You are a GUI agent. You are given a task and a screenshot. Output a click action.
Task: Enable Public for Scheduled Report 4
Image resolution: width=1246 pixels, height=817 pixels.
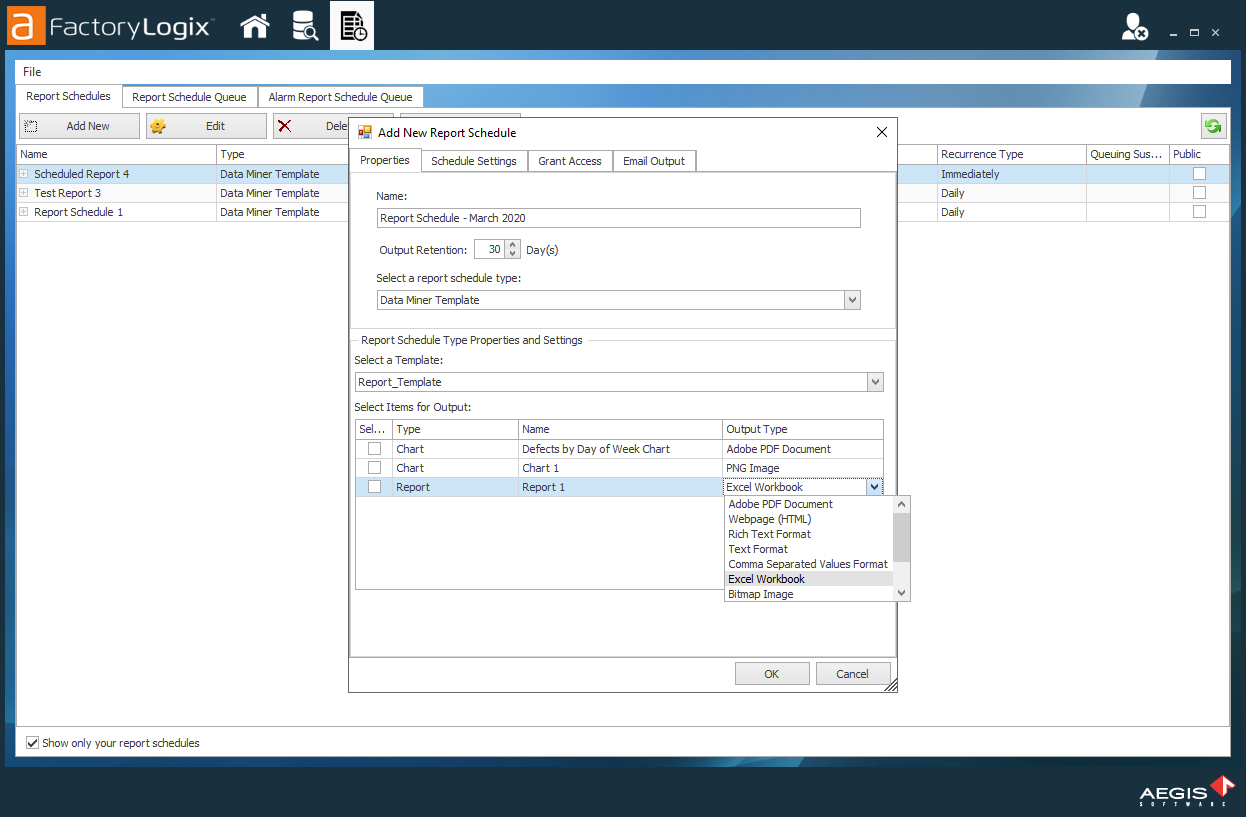pos(1198,173)
